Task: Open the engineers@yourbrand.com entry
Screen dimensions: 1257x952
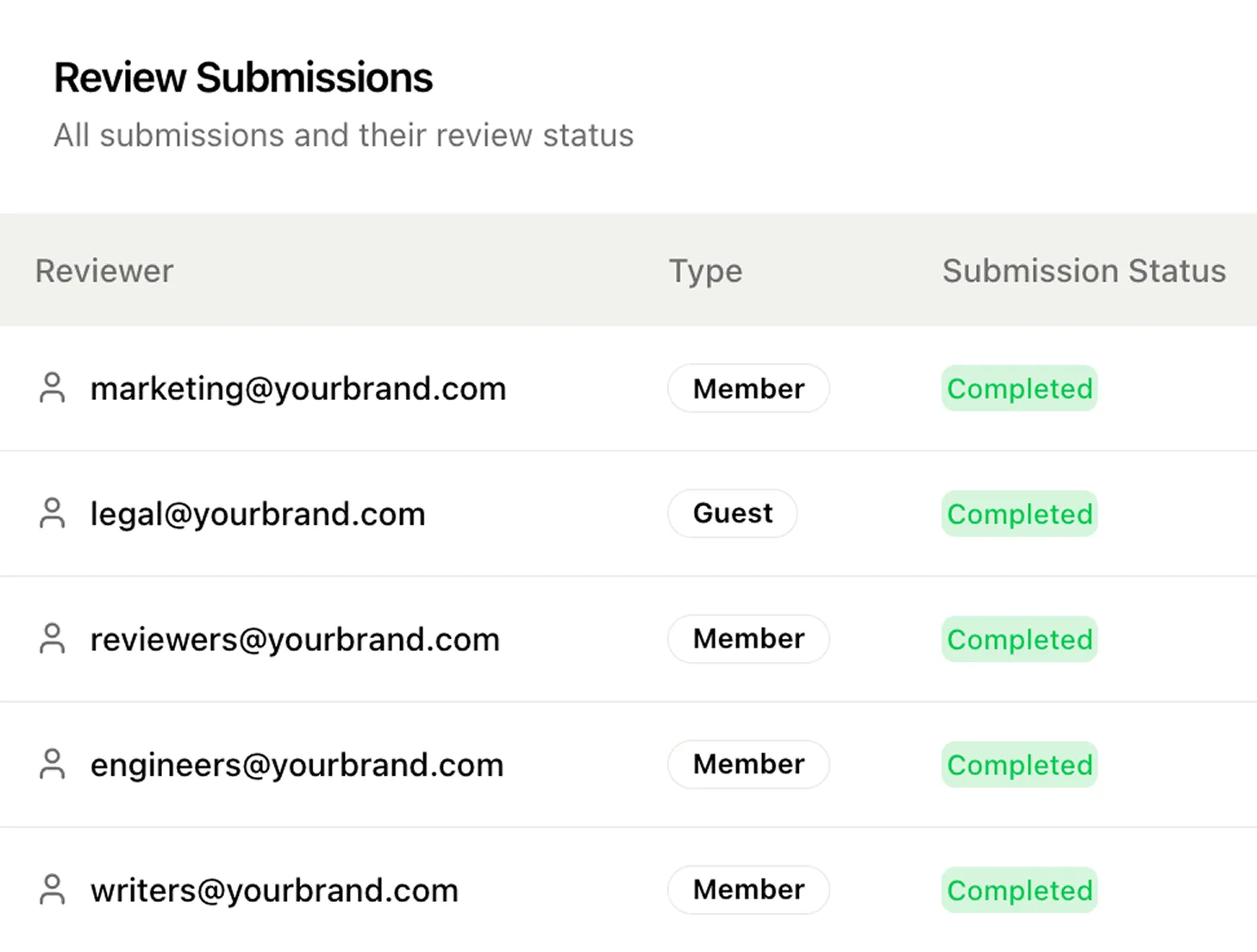Action: (297, 765)
